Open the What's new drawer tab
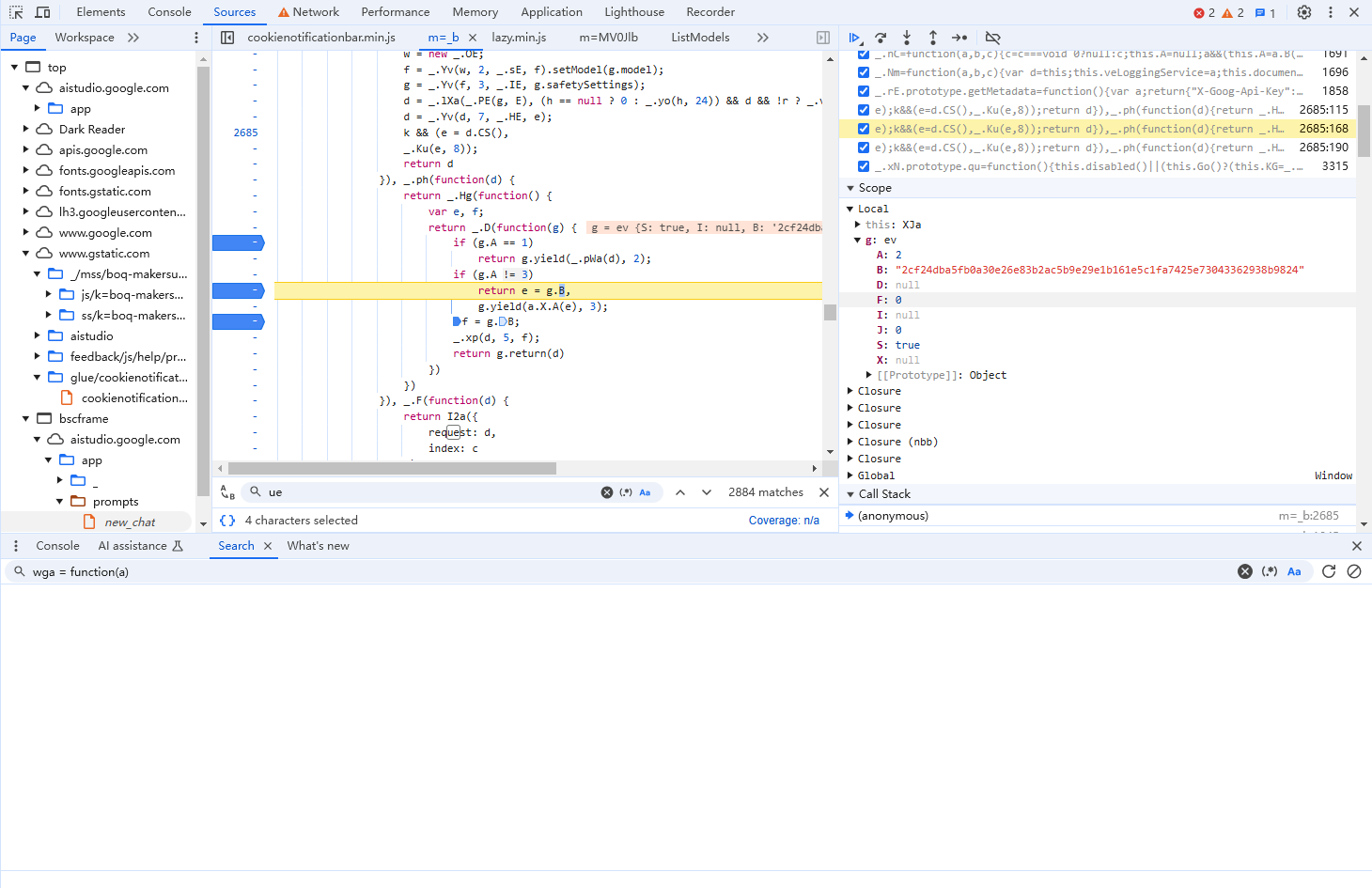Screen dimensions: 1372x888 [319, 546]
